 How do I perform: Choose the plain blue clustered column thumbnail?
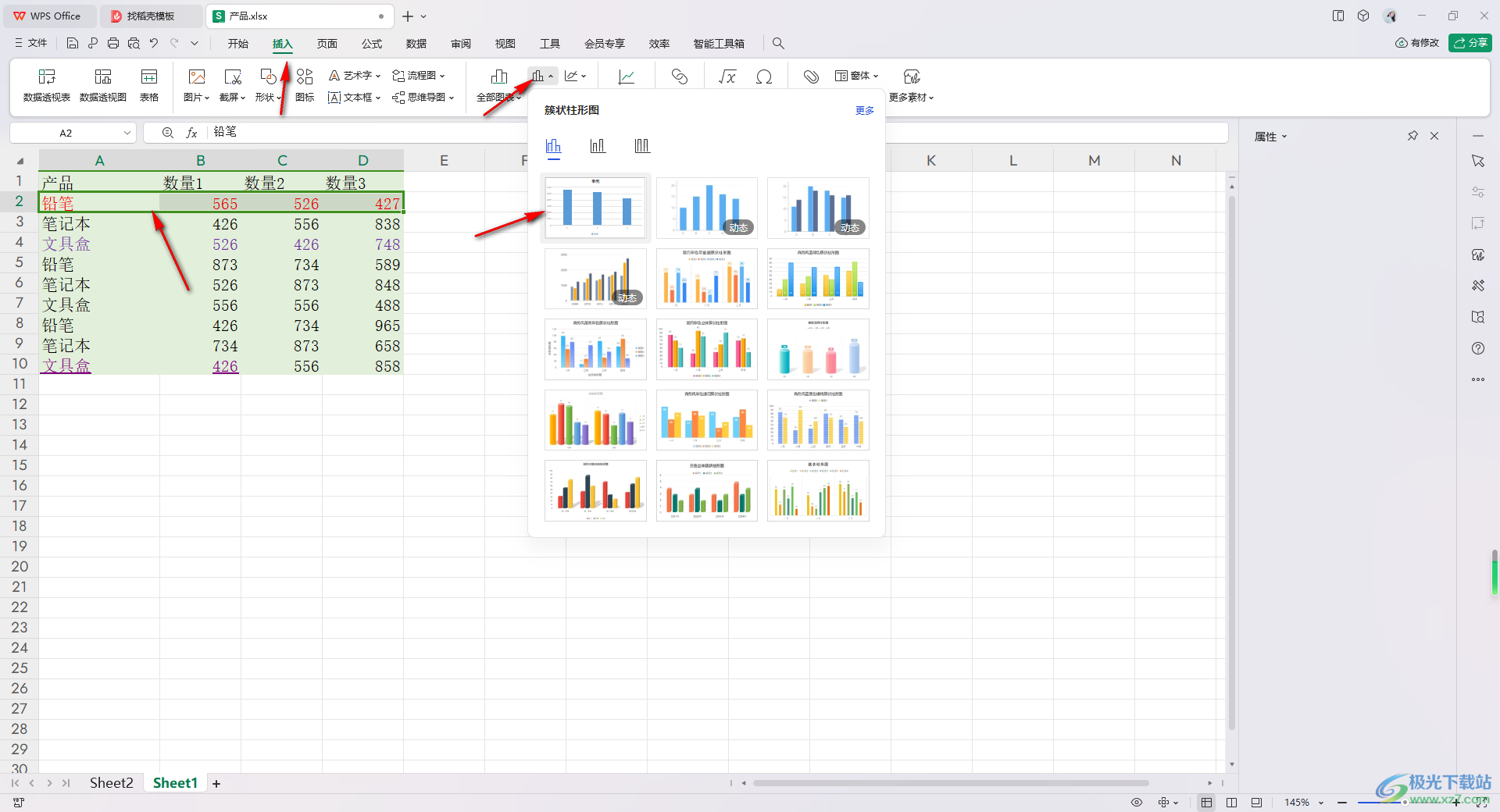[595, 208]
